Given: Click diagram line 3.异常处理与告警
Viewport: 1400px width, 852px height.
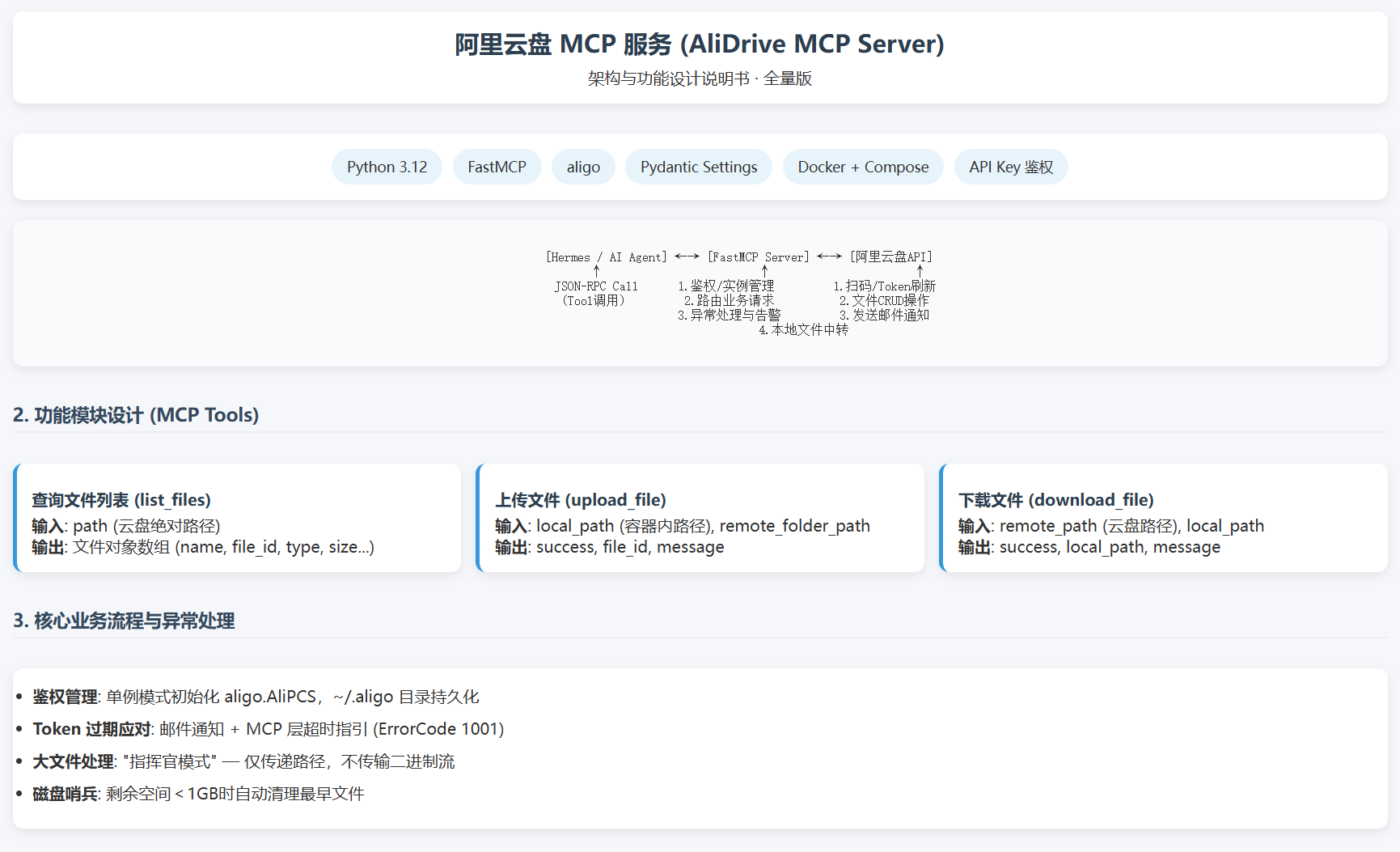Looking at the screenshot, I should click(730, 316).
